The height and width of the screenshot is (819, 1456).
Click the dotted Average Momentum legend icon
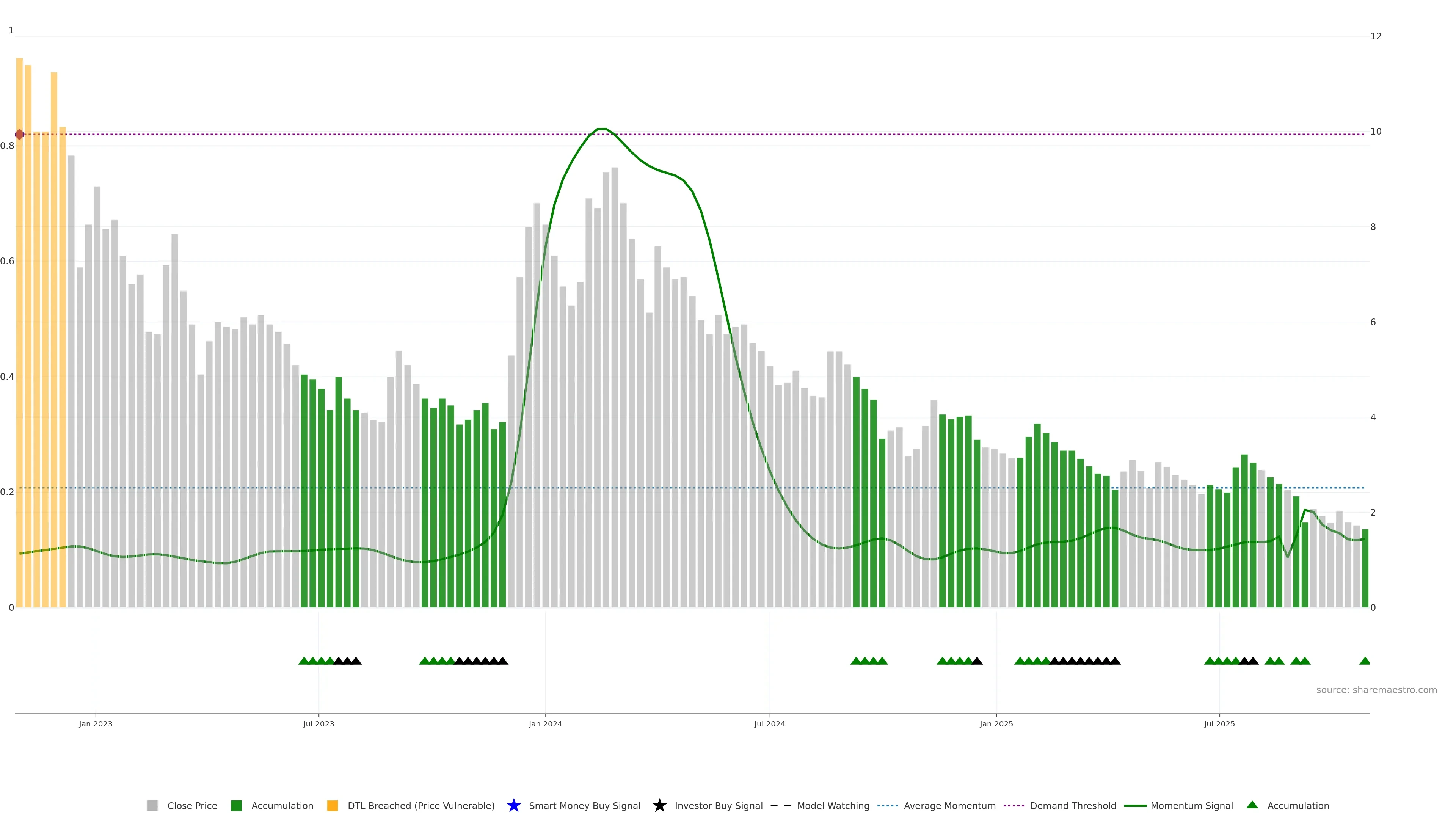click(887, 805)
